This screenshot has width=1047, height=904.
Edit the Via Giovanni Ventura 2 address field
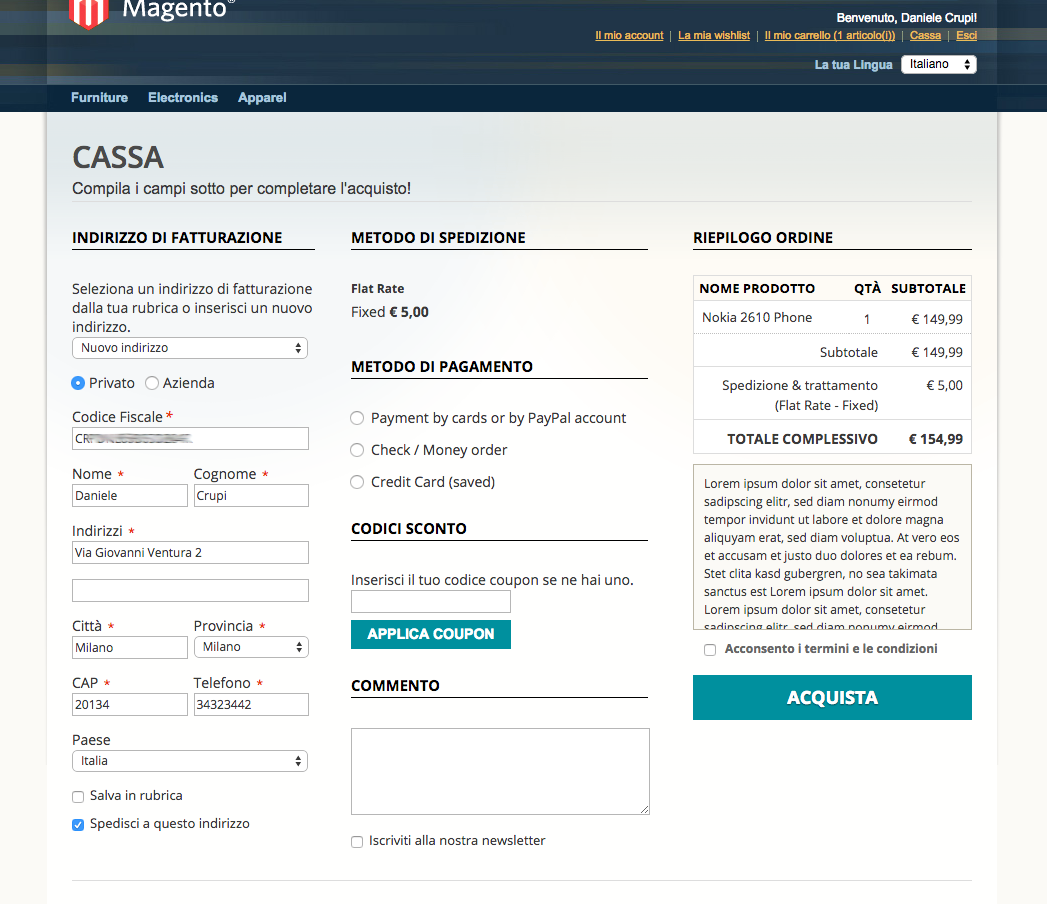[190, 553]
